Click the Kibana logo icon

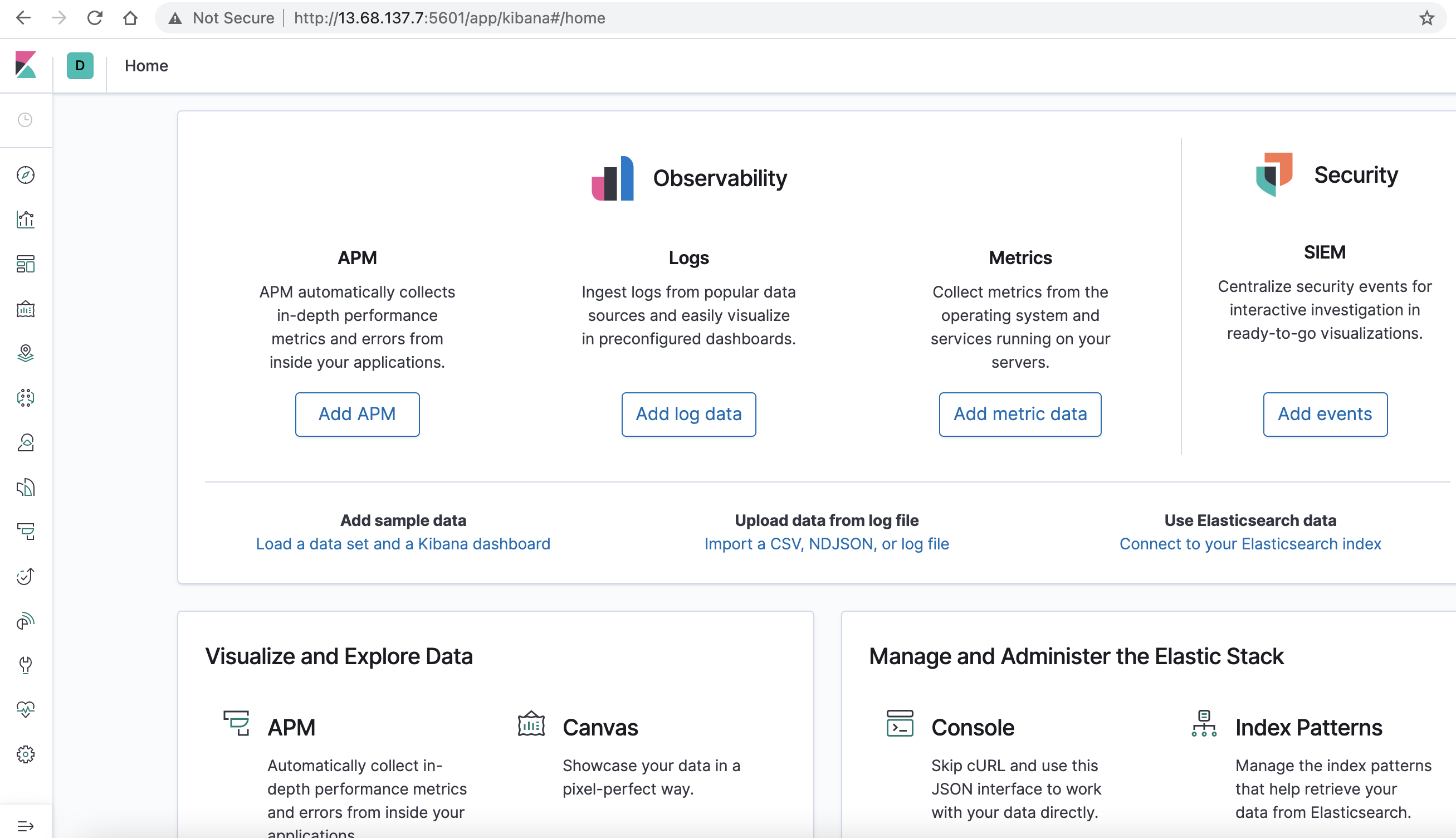point(25,65)
